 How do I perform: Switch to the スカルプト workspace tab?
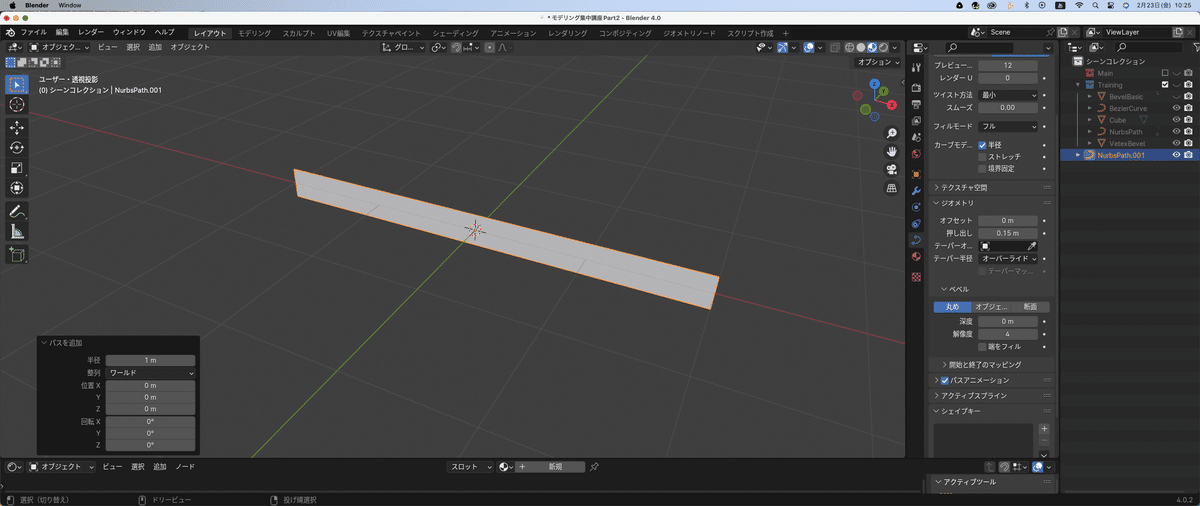coord(298,33)
